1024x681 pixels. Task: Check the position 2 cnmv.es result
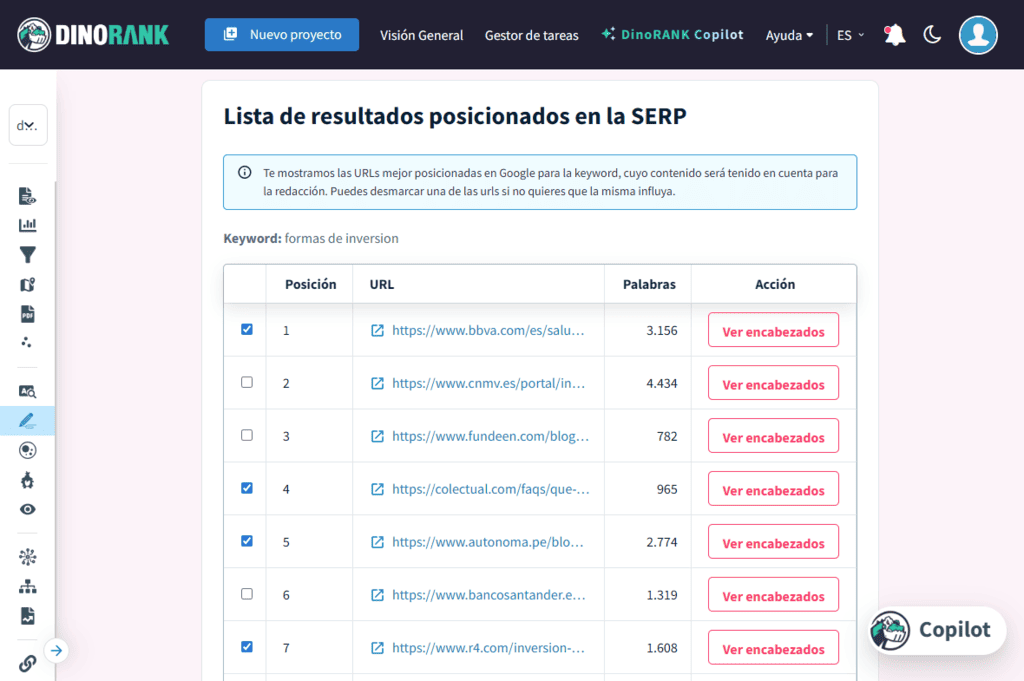click(246, 382)
